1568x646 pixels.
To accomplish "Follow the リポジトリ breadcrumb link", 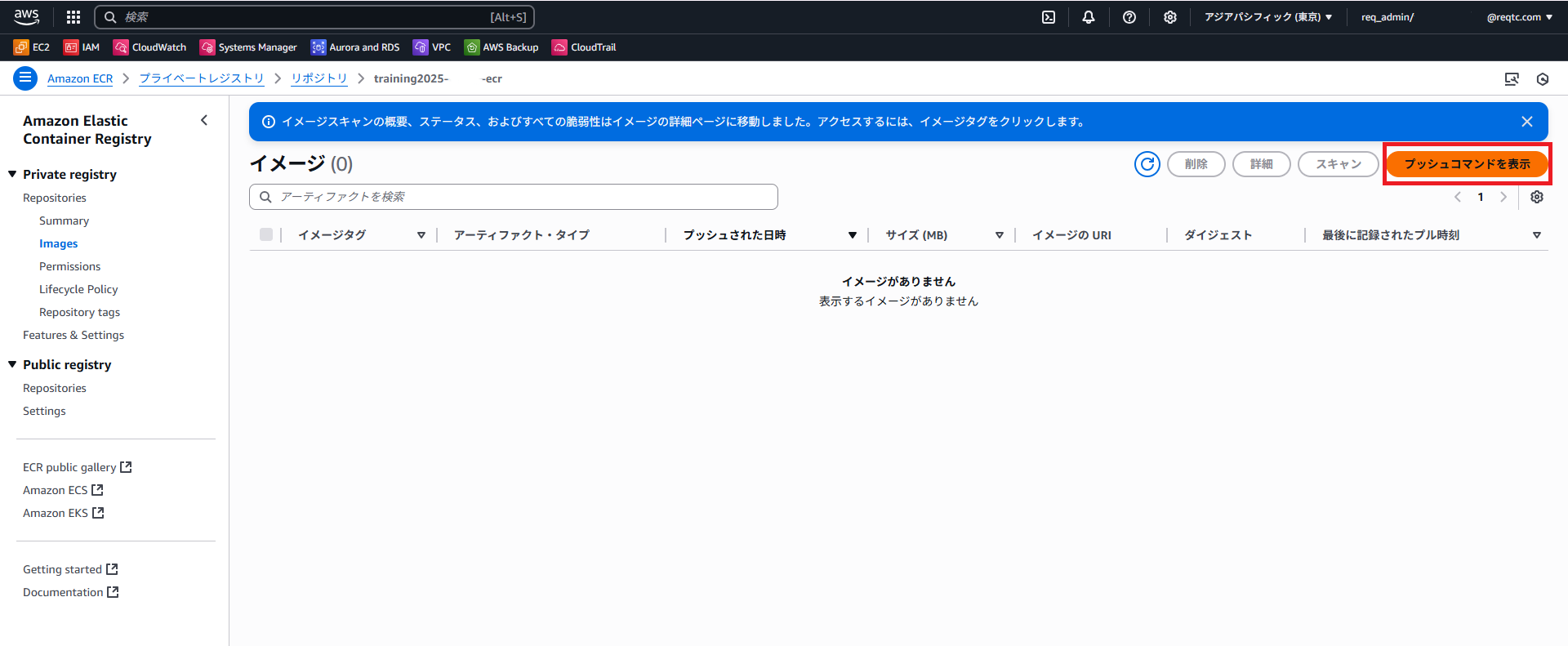I will (x=319, y=78).
